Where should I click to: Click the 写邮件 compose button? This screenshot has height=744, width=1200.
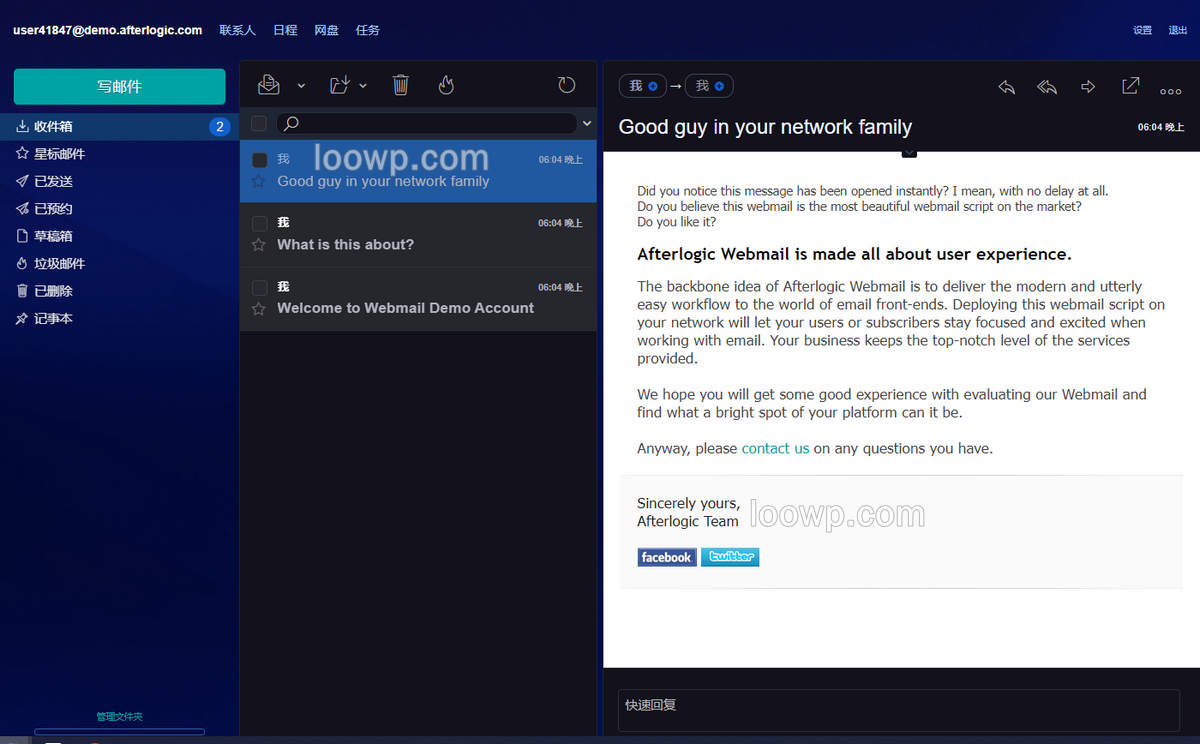[x=119, y=87]
